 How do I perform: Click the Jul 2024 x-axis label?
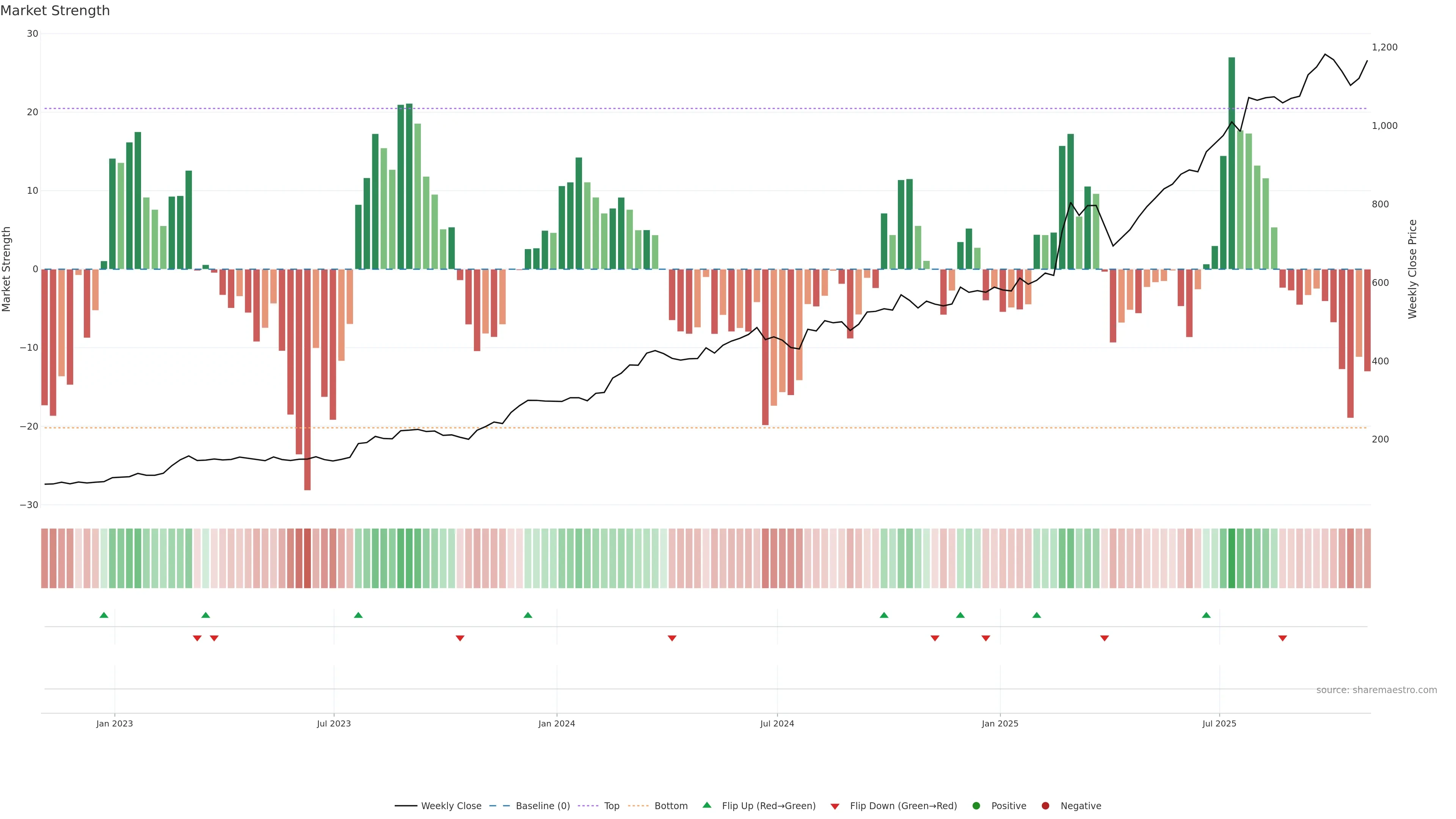tap(777, 723)
